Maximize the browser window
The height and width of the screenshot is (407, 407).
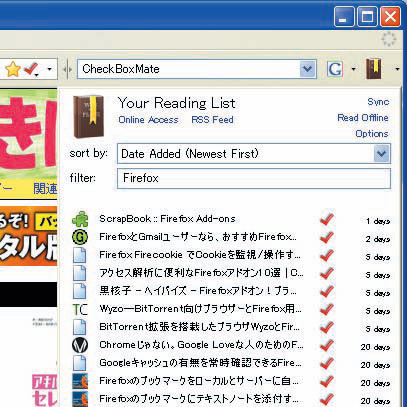point(367,16)
